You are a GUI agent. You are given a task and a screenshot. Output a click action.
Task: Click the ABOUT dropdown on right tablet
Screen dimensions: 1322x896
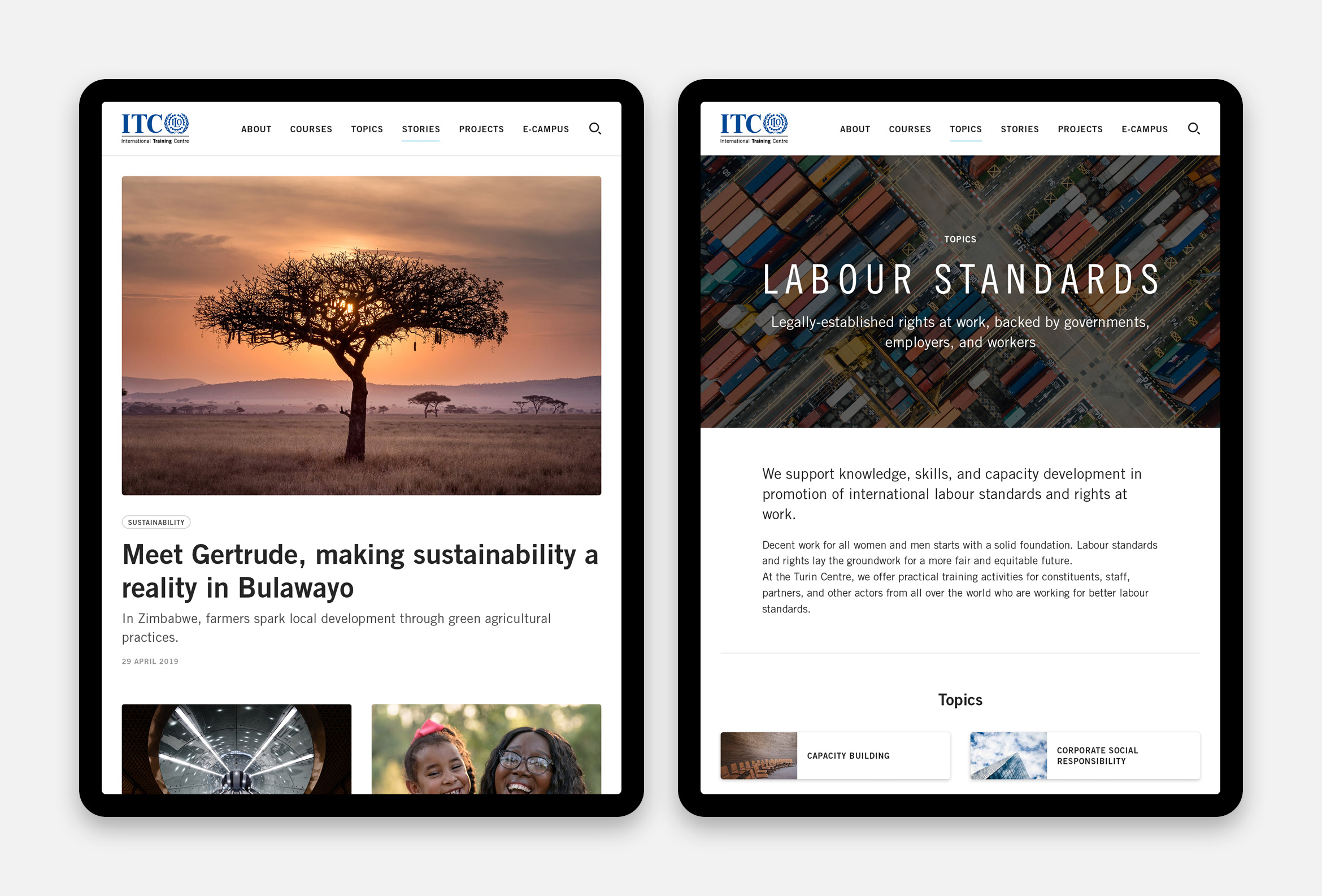tap(855, 128)
